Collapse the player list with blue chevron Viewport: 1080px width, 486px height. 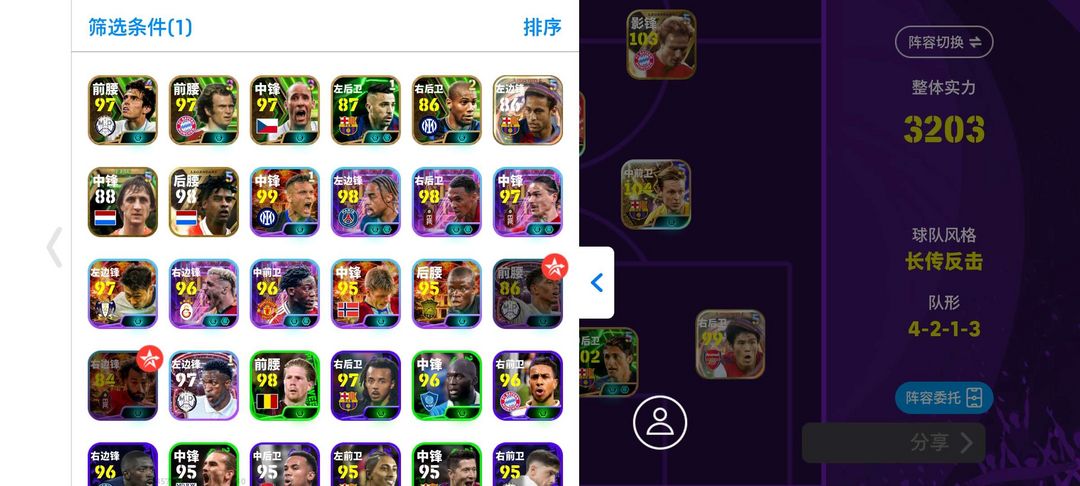(596, 282)
